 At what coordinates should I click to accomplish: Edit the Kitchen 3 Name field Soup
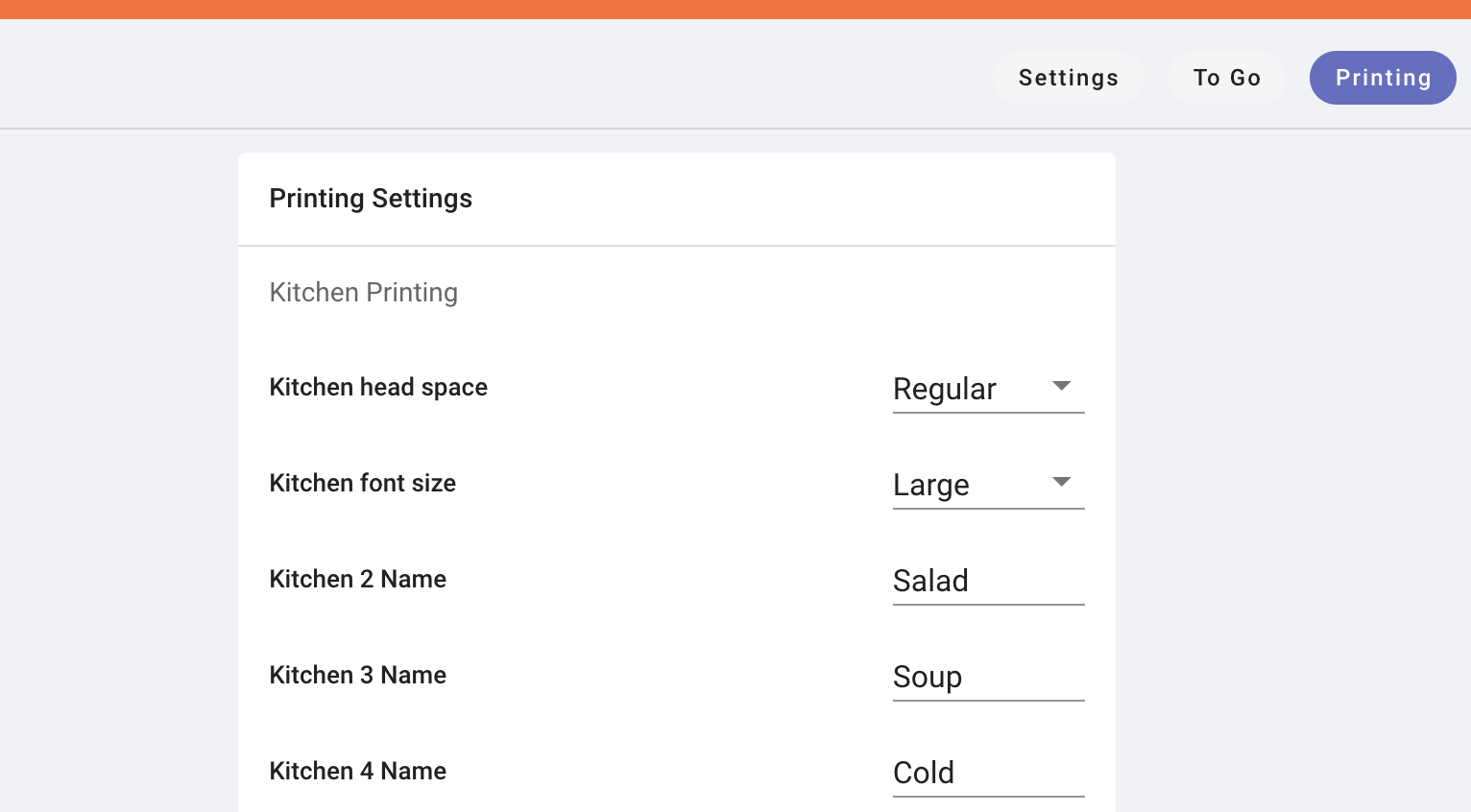[988, 677]
